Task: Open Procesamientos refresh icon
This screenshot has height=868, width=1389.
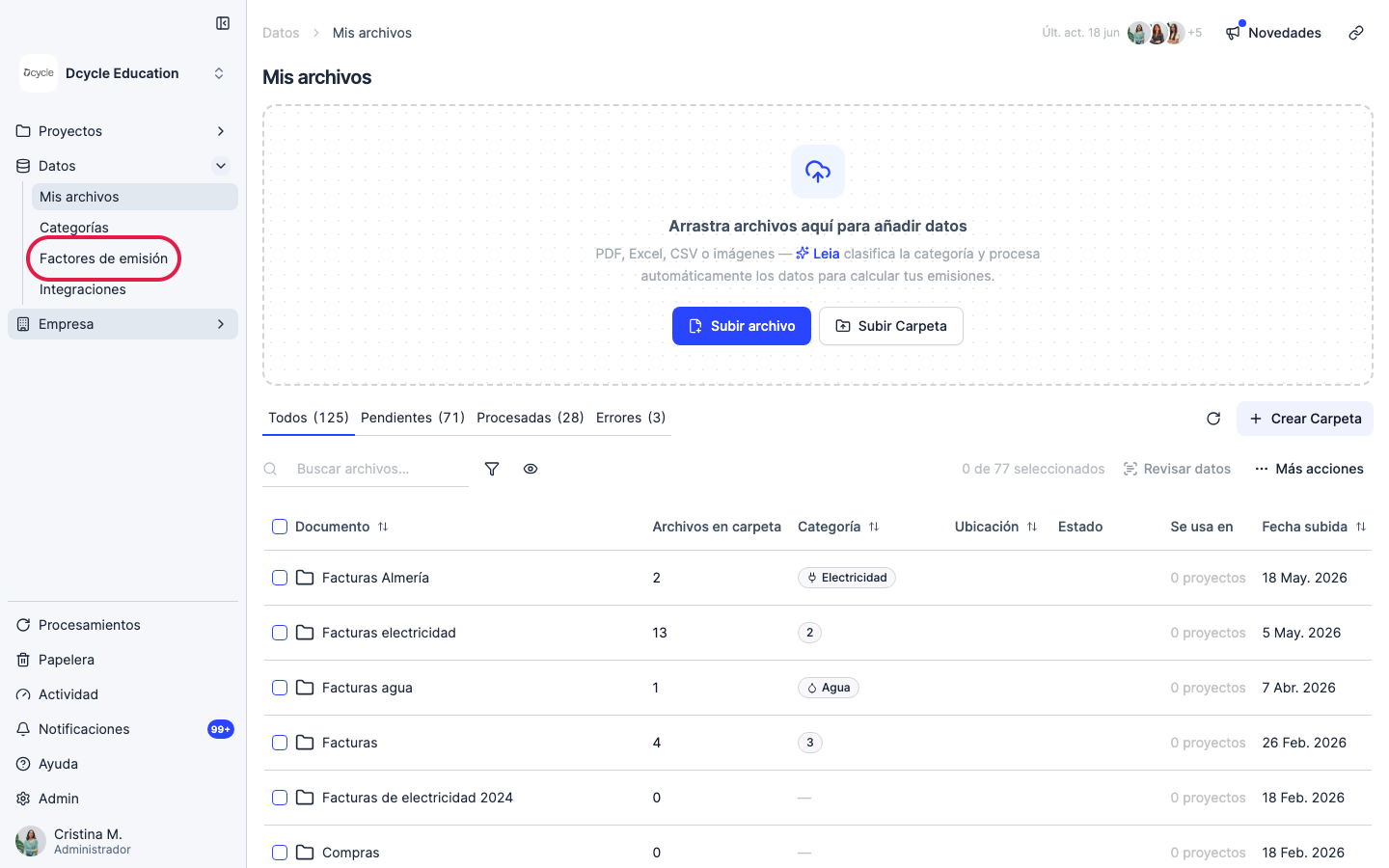Action: point(23,625)
